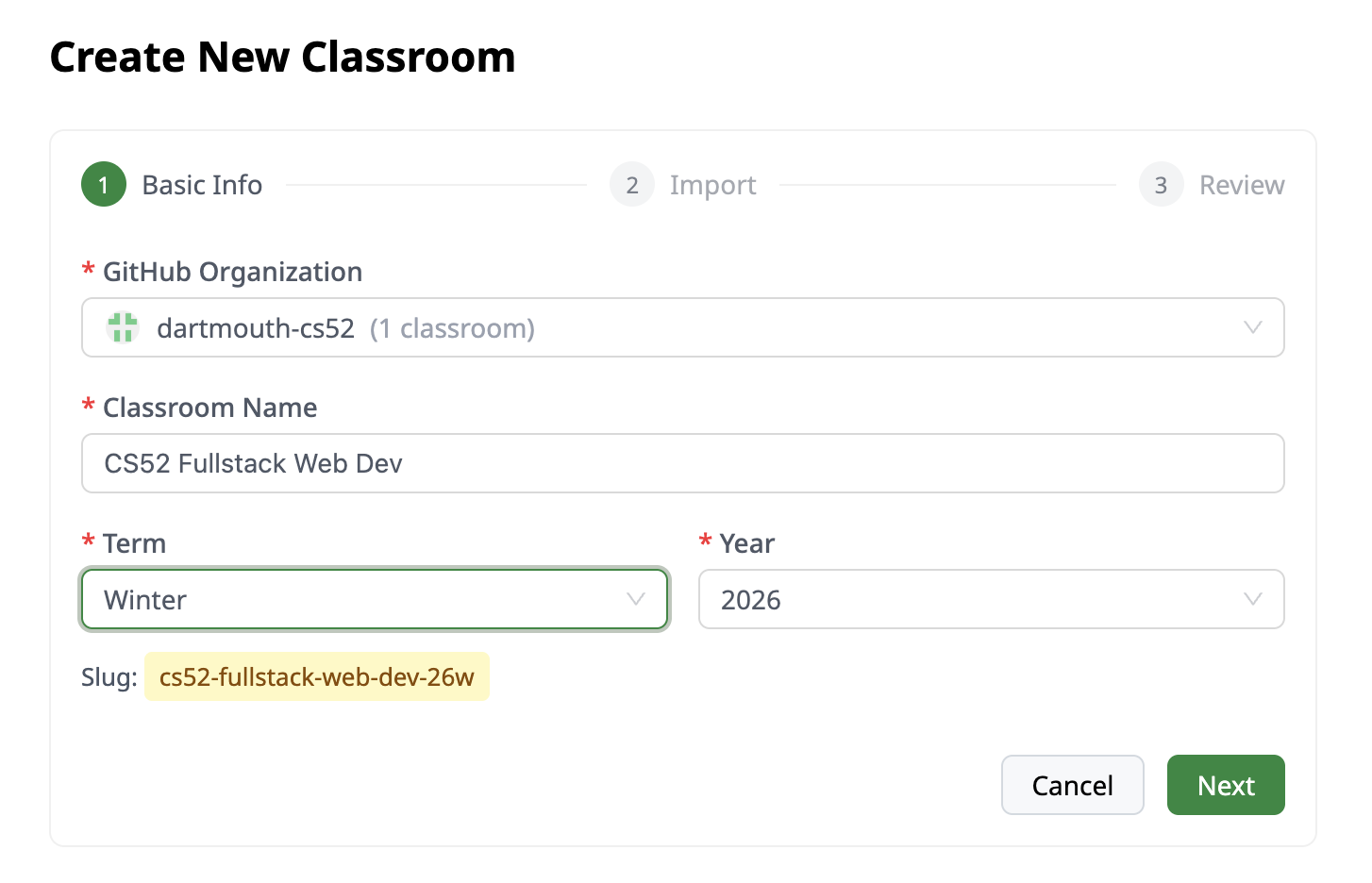Image resolution: width=1372 pixels, height=883 pixels.
Task: Click the highlighted slug cs52-fullstack-web-dev-26w
Action: [x=316, y=676]
